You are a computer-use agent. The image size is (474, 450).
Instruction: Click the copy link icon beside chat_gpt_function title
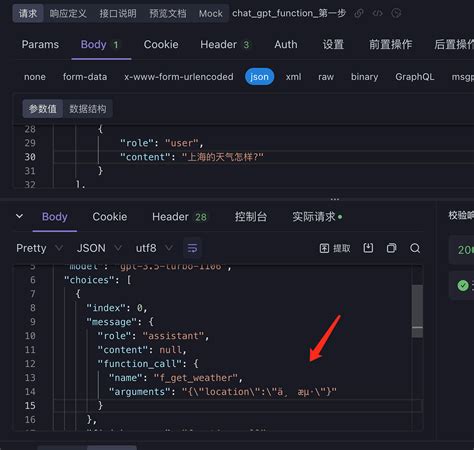tap(359, 13)
